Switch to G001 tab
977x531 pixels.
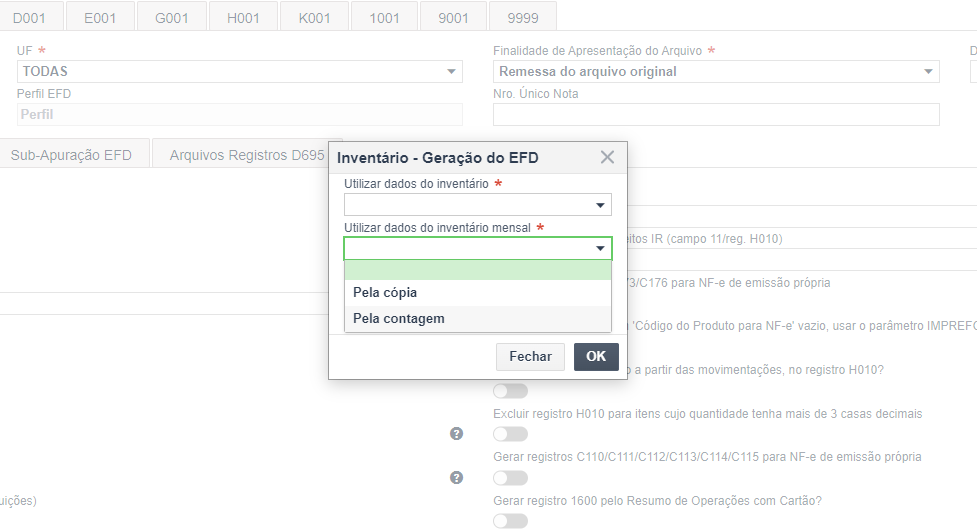(x=172, y=17)
